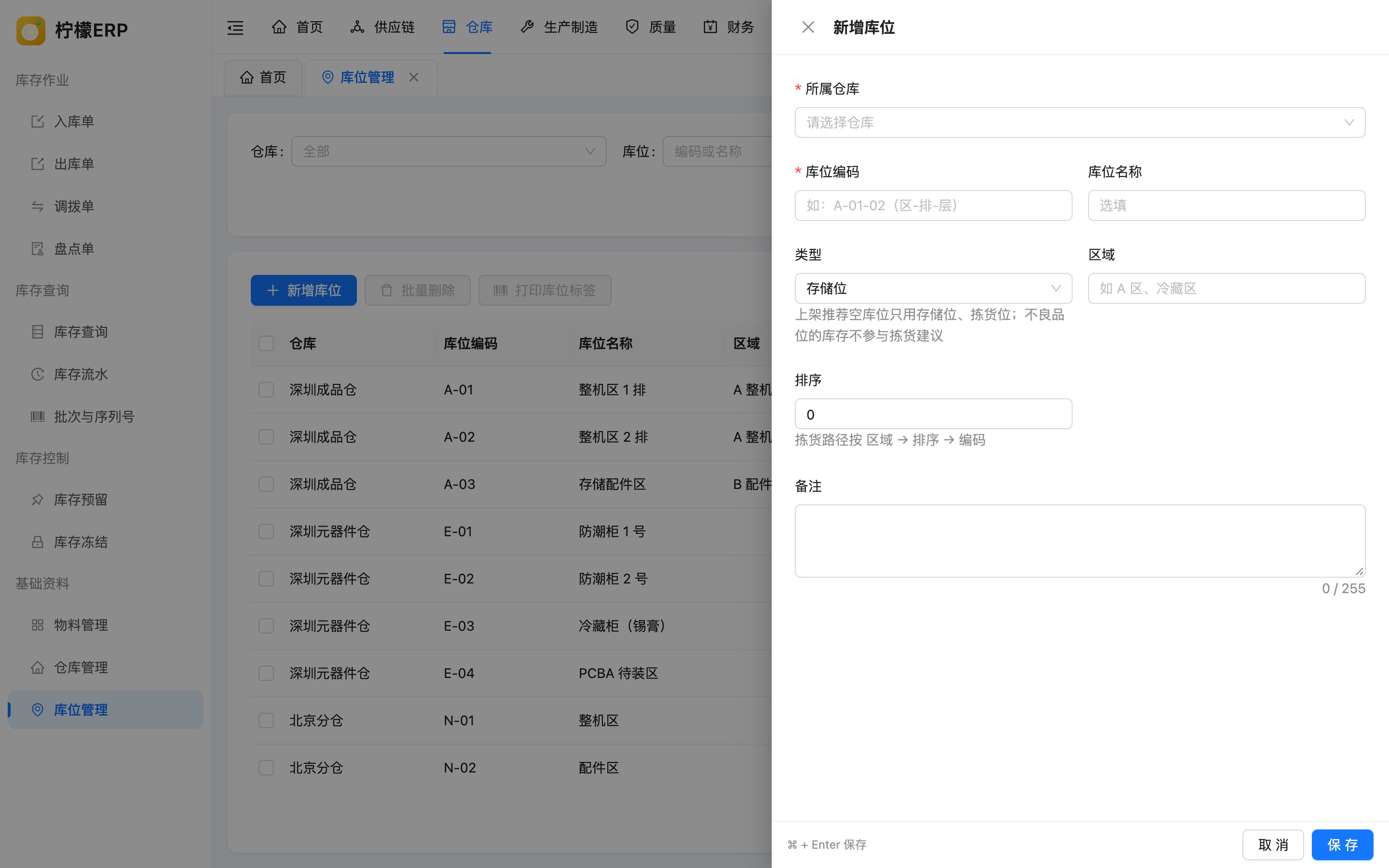1389x868 pixels.
Task: Check the row for A-03 存储配件区
Action: click(x=266, y=484)
